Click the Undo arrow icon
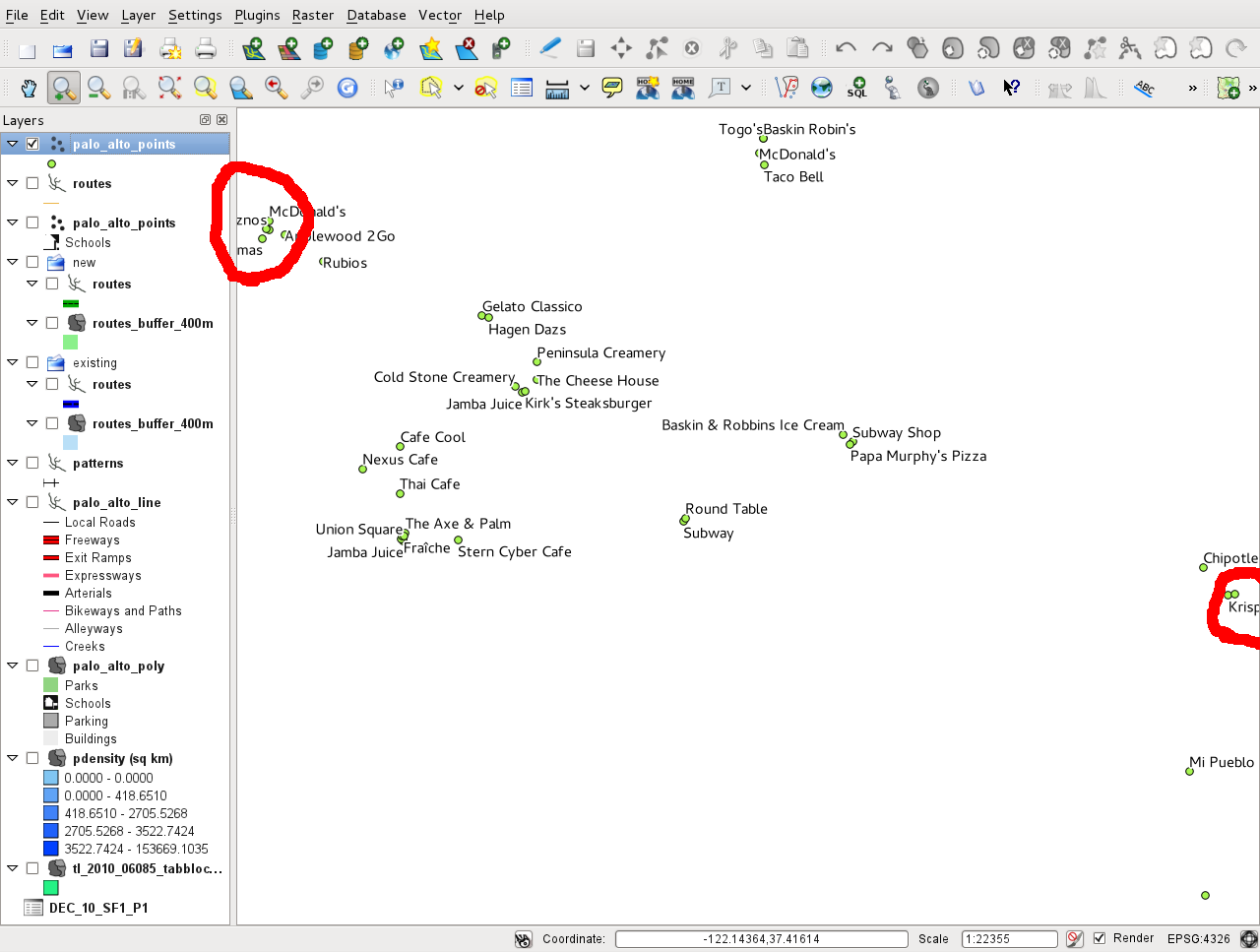1260x952 pixels. 846,48
